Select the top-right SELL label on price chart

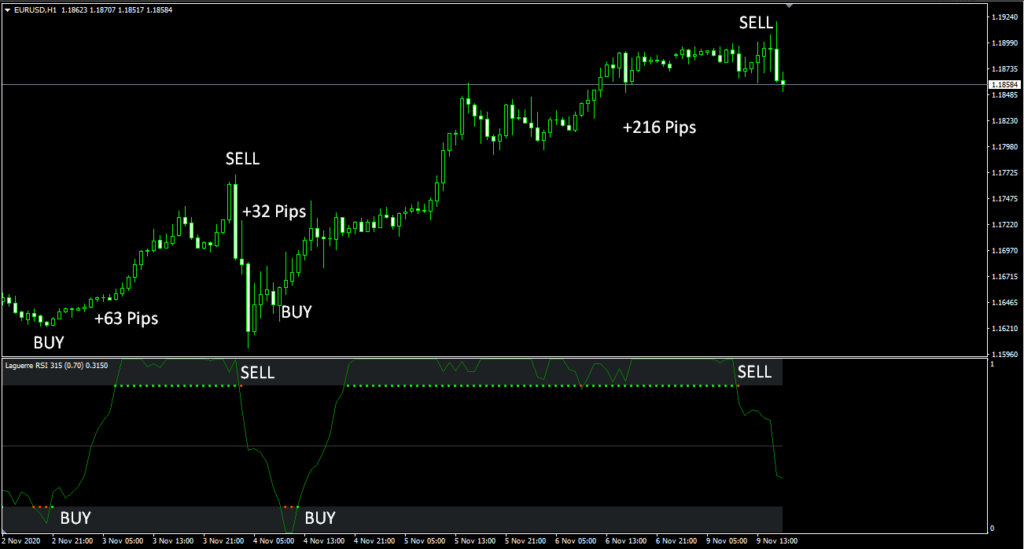coord(755,22)
